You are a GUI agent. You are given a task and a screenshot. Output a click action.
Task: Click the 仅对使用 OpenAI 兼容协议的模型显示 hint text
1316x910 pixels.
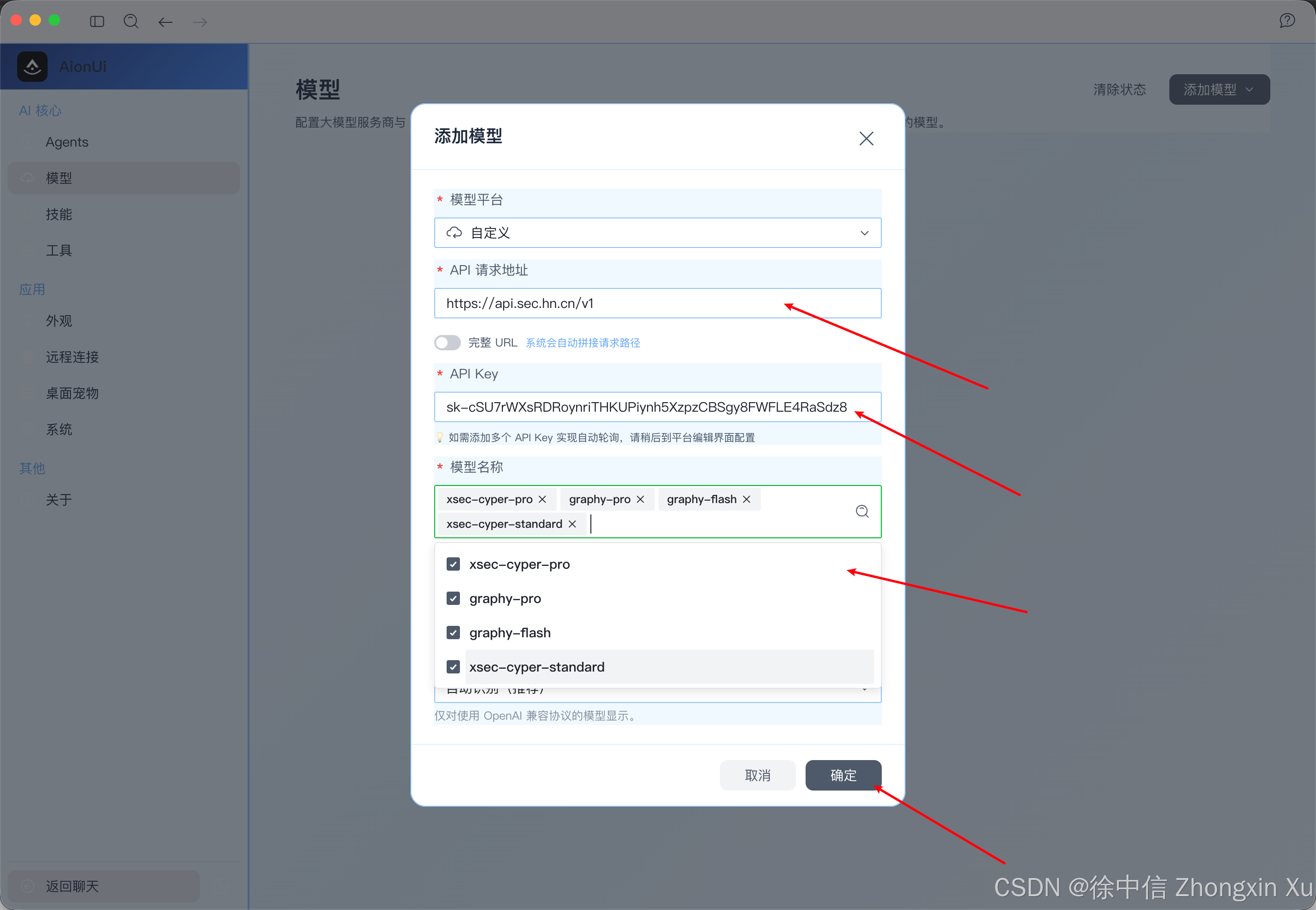click(x=535, y=715)
